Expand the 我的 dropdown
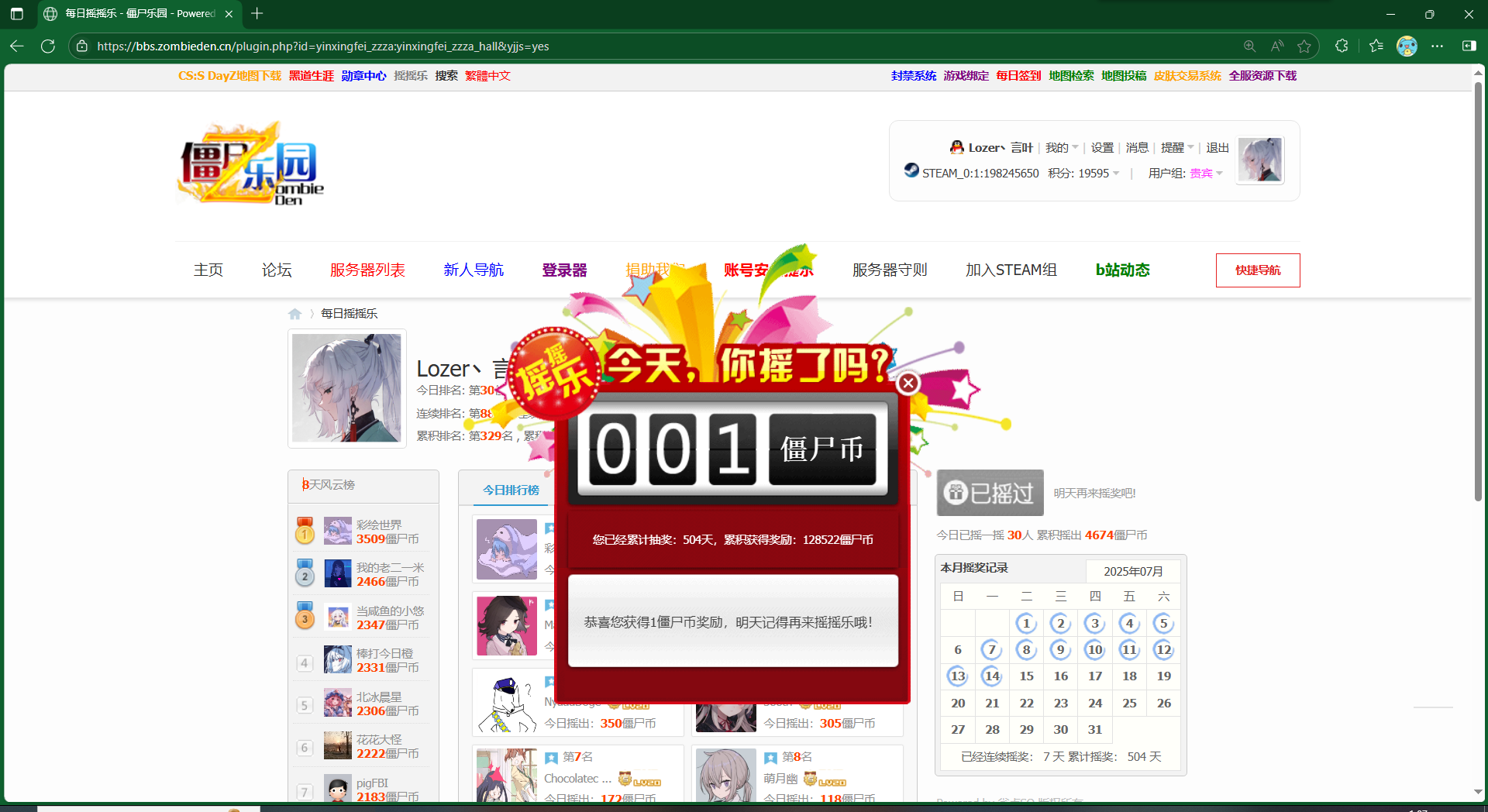 tap(1062, 147)
